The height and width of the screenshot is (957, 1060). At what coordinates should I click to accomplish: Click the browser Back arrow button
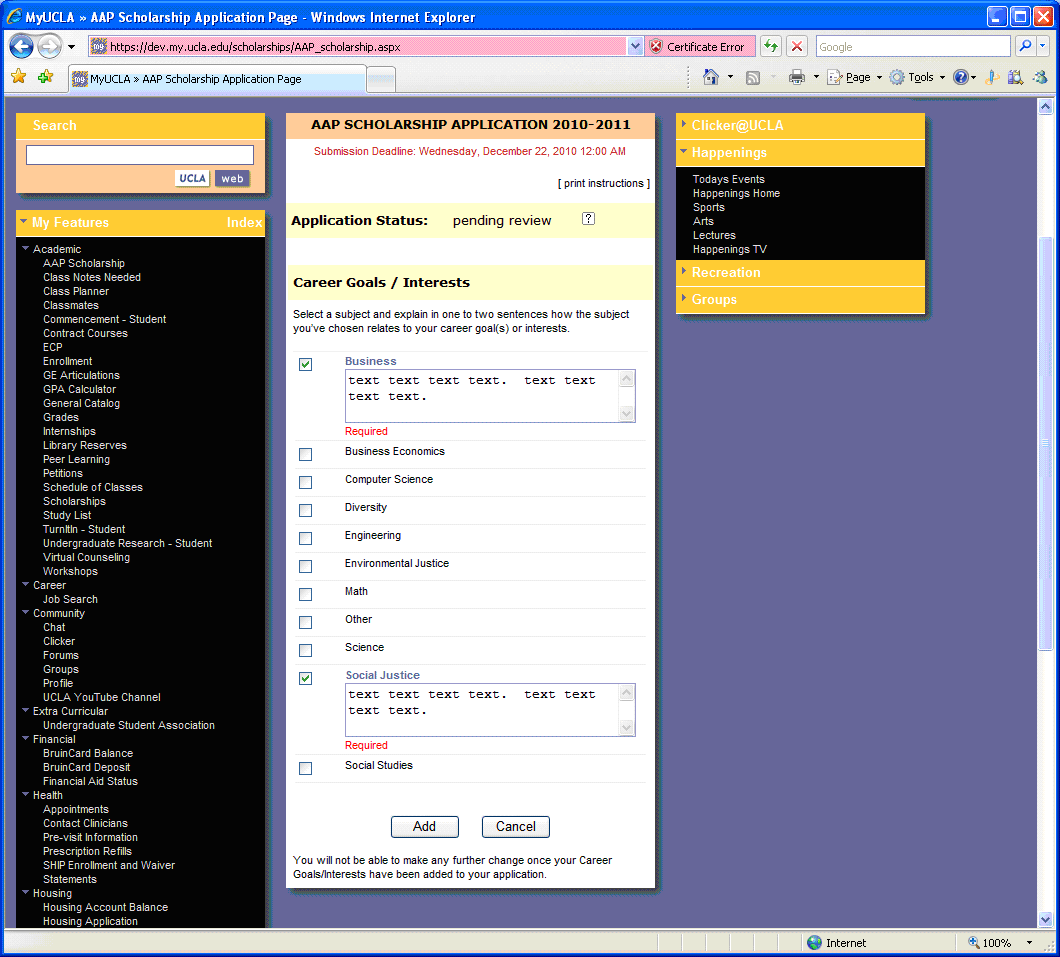click(x=22, y=46)
